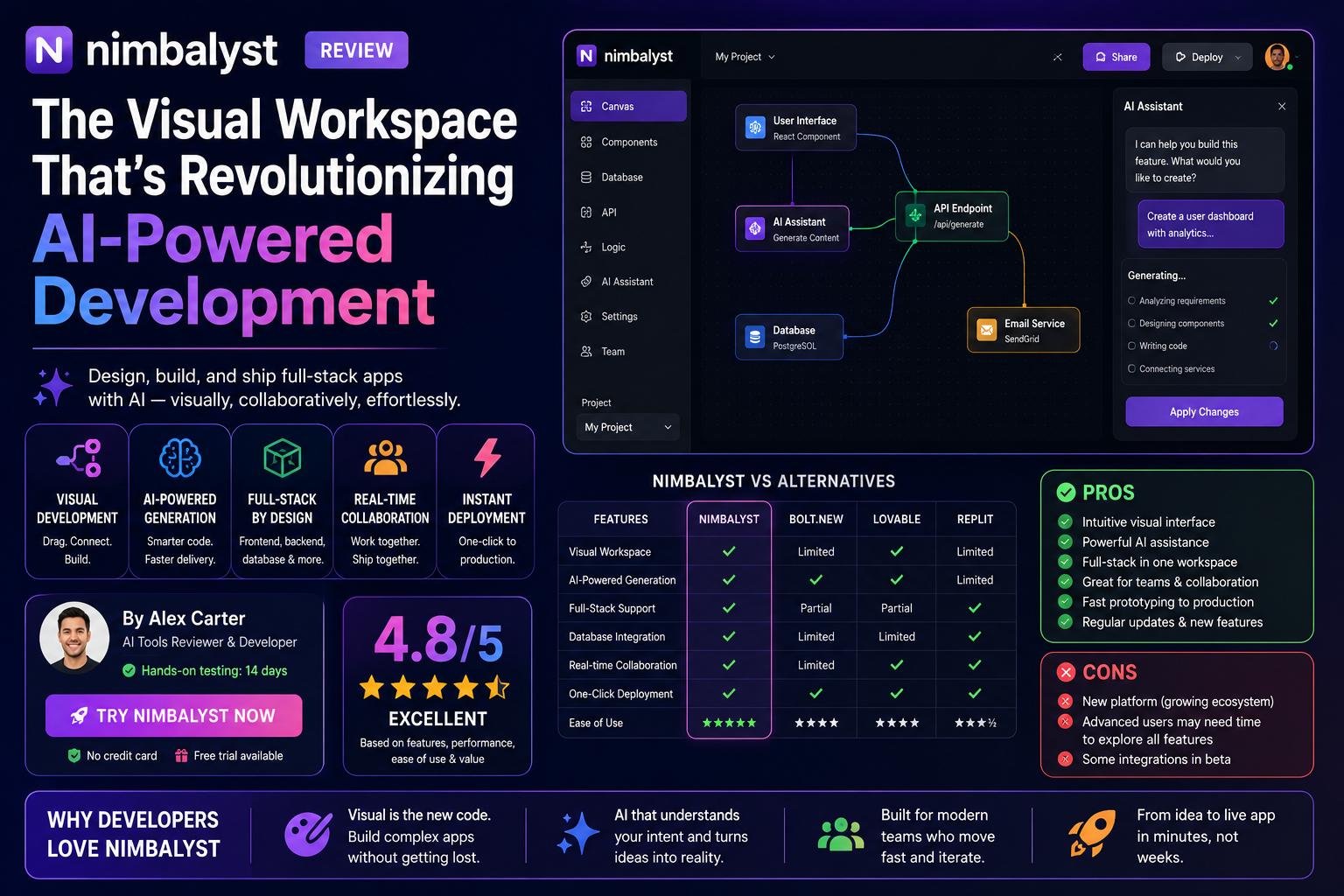Image resolution: width=1344 pixels, height=896 pixels.
Task: Click the LOVABLE column header
Action: (x=897, y=519)
